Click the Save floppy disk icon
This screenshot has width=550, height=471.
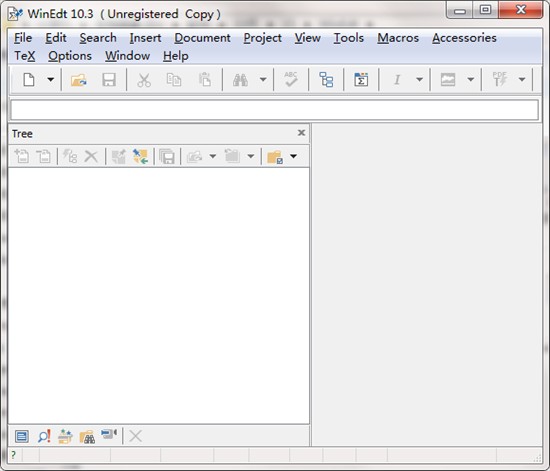point(109,80)
